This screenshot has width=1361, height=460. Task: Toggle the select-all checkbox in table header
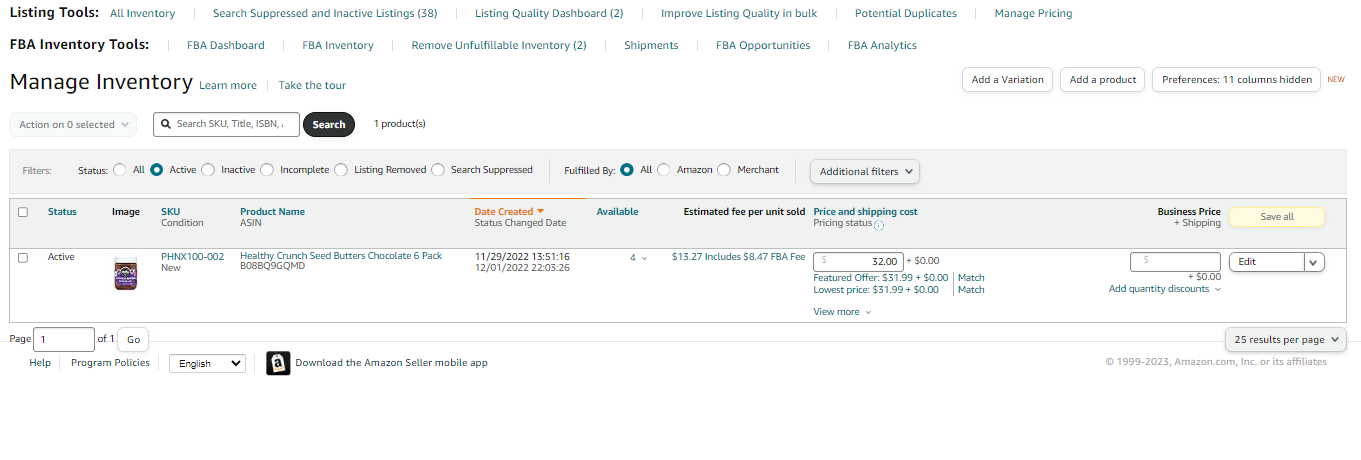click(x=23, y=212)
